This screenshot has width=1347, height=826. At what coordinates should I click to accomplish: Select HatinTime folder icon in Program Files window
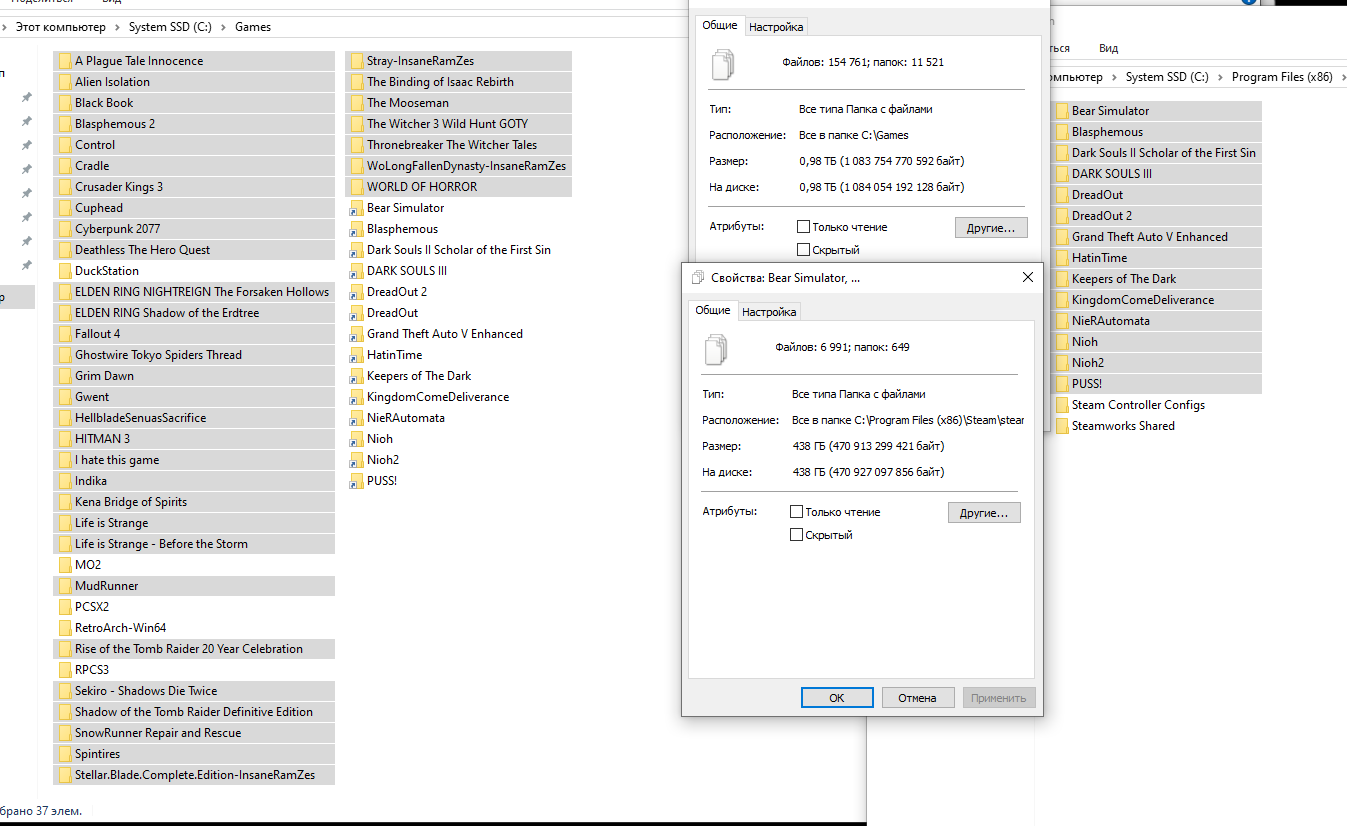[x=1062, y=258]
